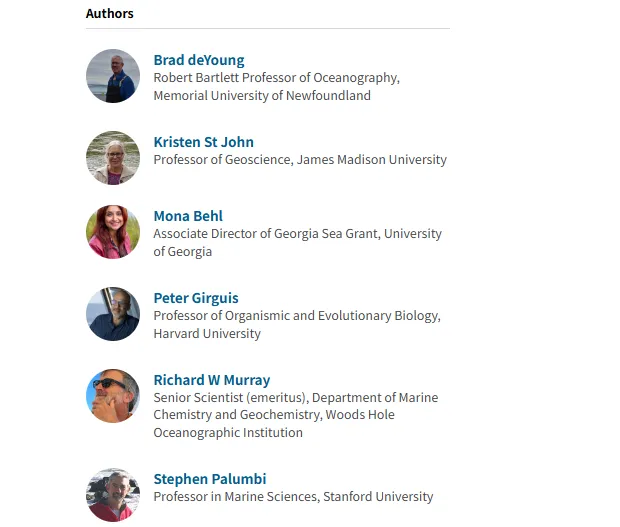Click the Woods Hole Oceanographic Institution text
Screen dimensions: 620x527
tap(274, 423)
